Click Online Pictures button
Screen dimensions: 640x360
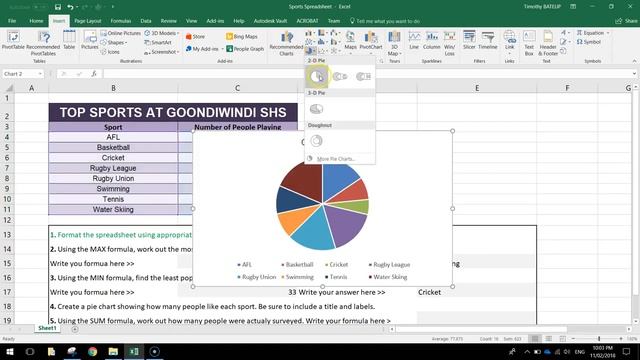(x=121, y=33)
